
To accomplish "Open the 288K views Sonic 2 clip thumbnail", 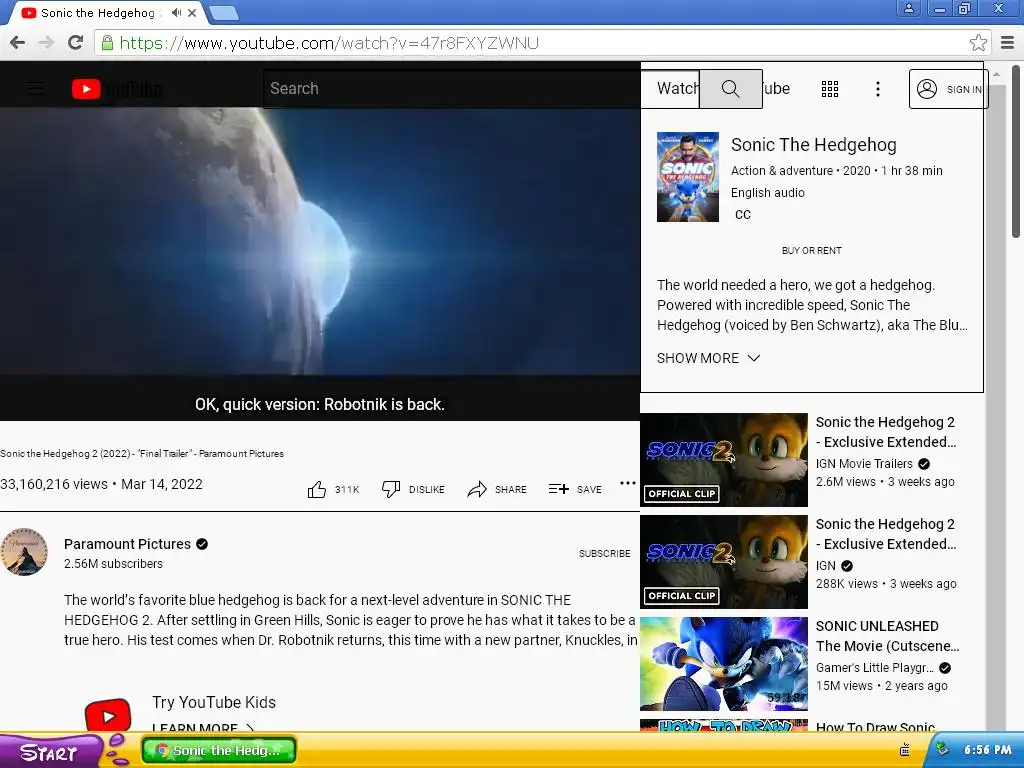I will click(724, 562).
